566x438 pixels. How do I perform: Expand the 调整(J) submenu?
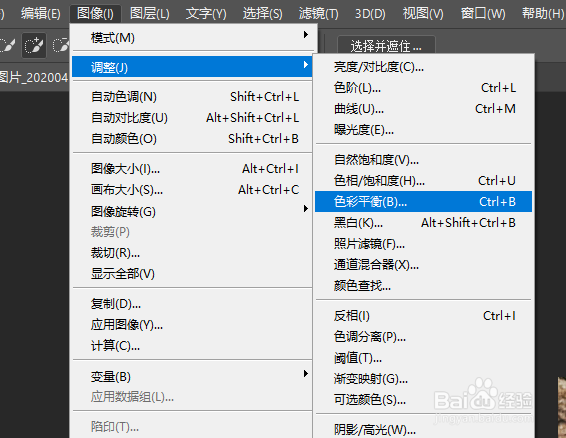[192, 67]
